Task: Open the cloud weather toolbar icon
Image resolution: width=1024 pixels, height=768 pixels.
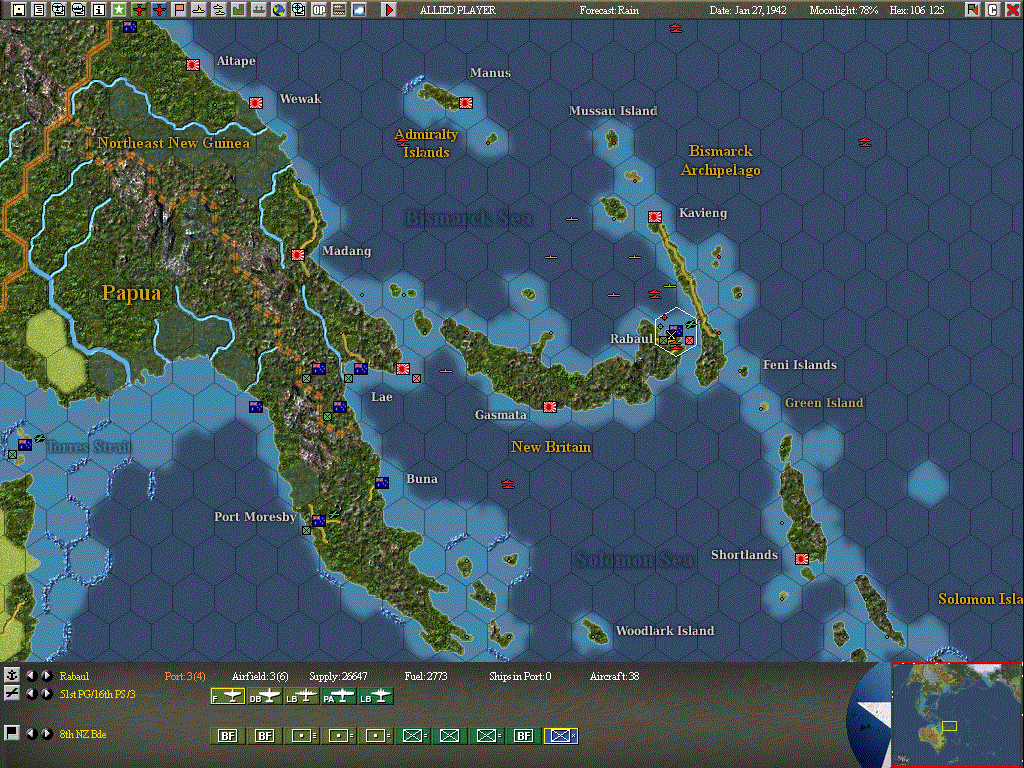Action: point(359,10)
